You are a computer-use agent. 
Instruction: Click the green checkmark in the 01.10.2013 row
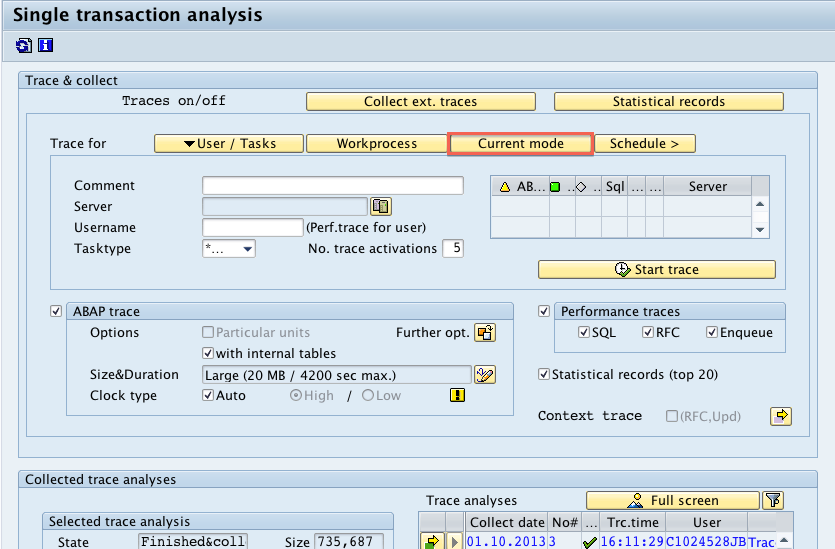[590, 542]
